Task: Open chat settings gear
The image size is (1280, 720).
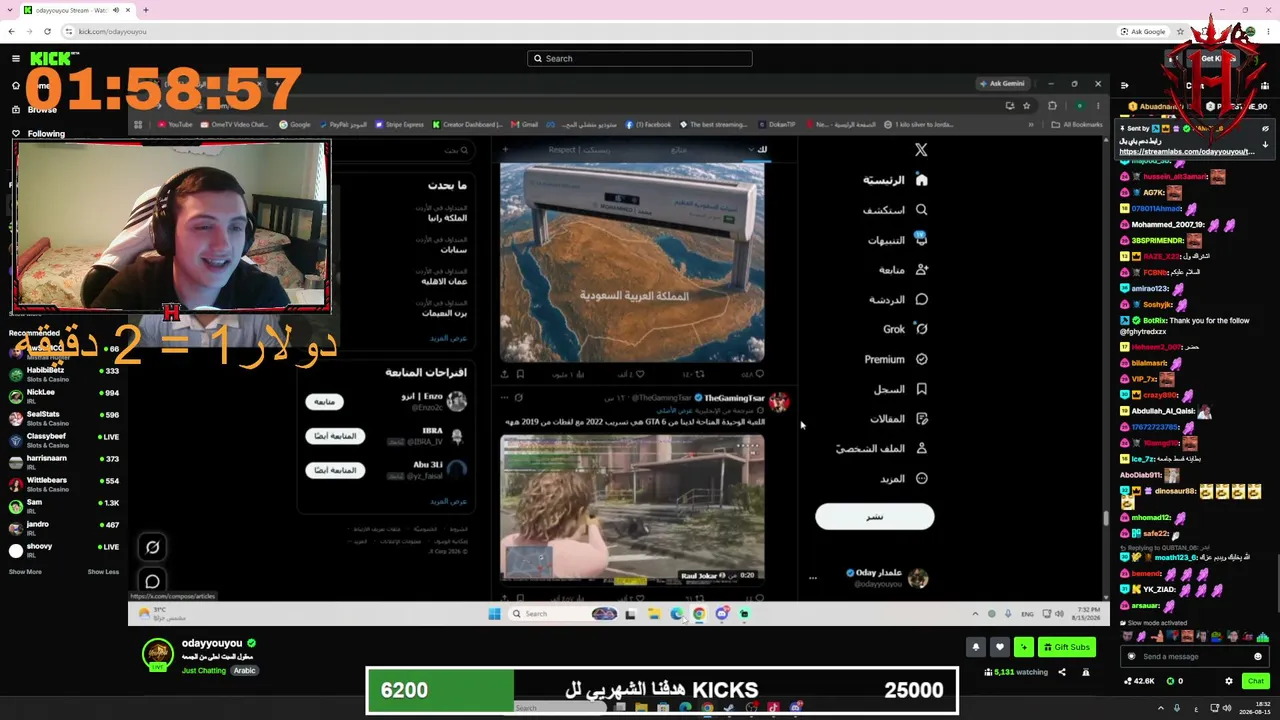Action: (x=1229, y=681)
